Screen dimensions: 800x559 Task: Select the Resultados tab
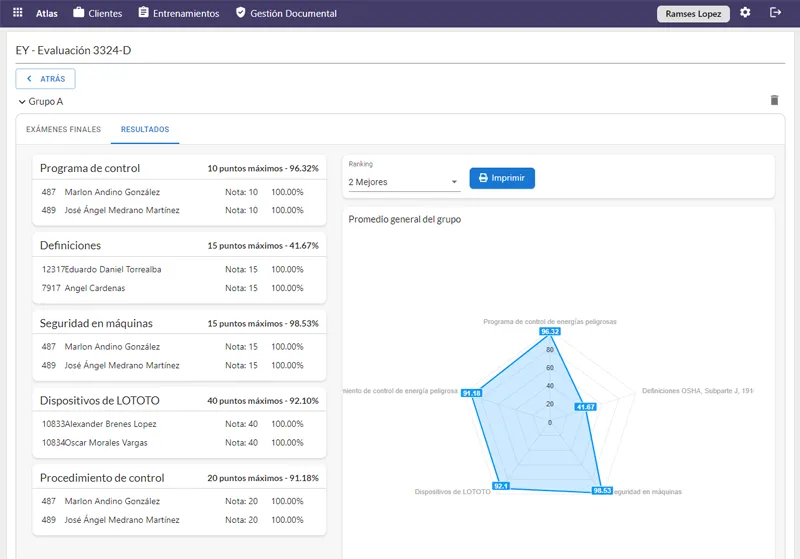coord(145,130)
